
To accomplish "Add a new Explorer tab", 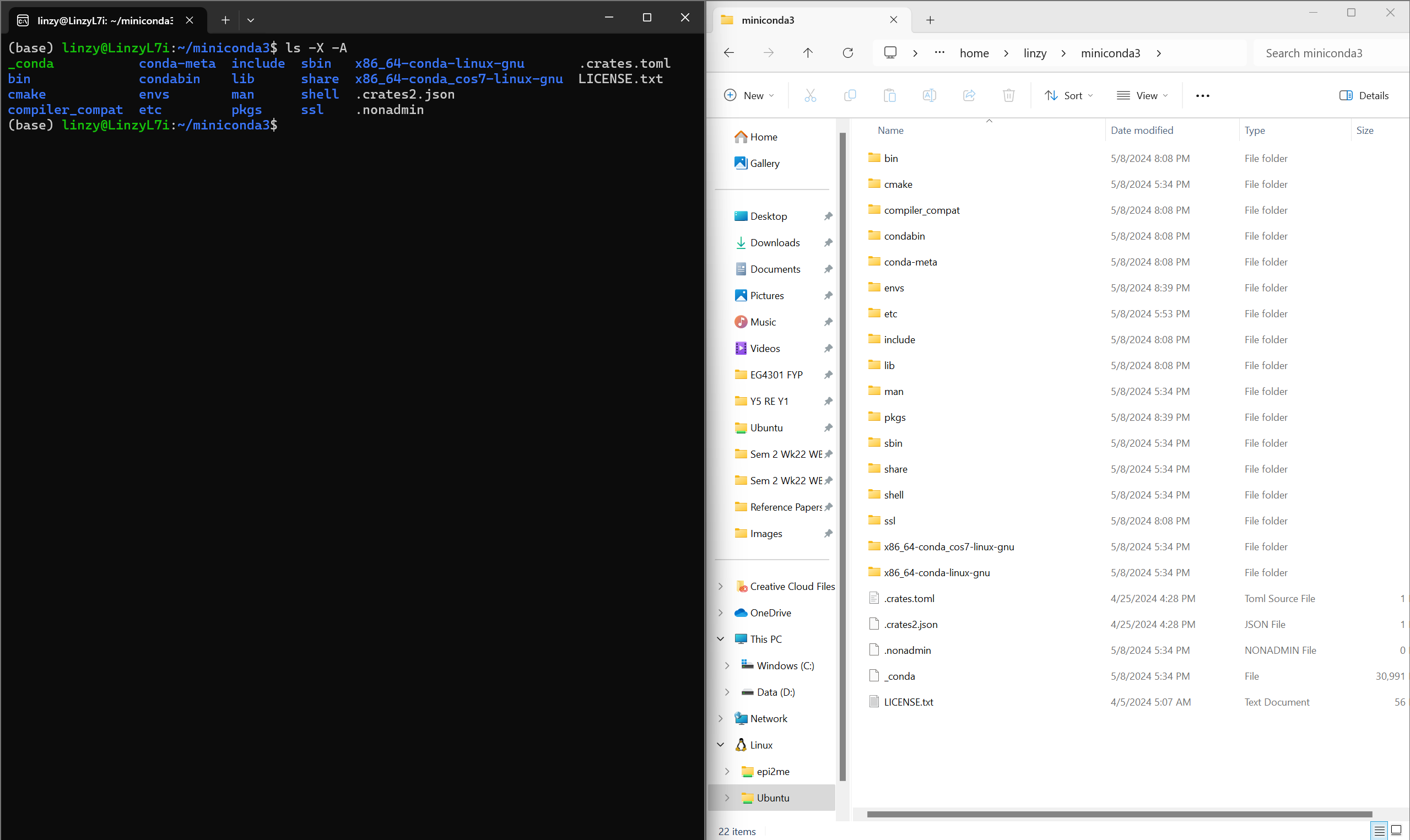I will (930, 20).
